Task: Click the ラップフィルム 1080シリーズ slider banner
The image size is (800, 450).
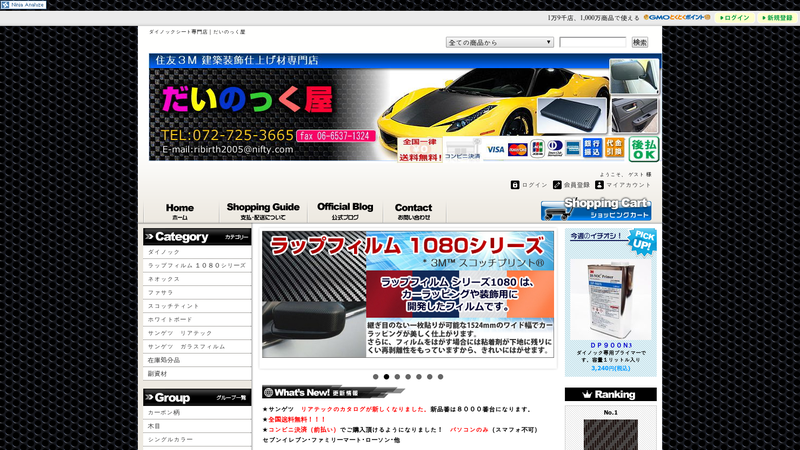Action: tap(408, 294)
